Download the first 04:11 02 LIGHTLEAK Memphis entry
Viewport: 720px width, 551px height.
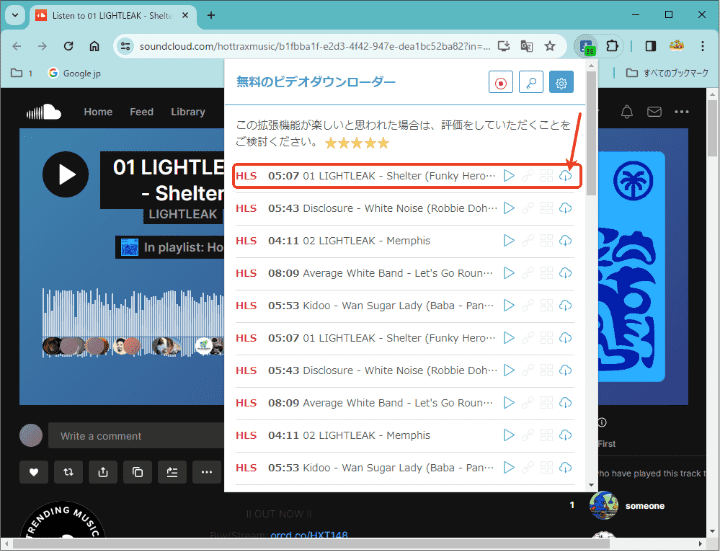[x=565, y=241]
